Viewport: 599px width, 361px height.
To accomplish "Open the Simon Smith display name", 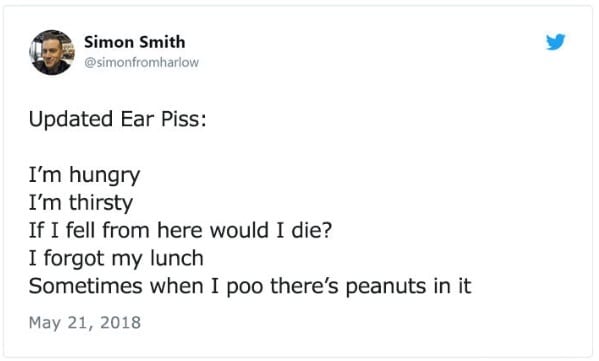I will pos(134,42).
